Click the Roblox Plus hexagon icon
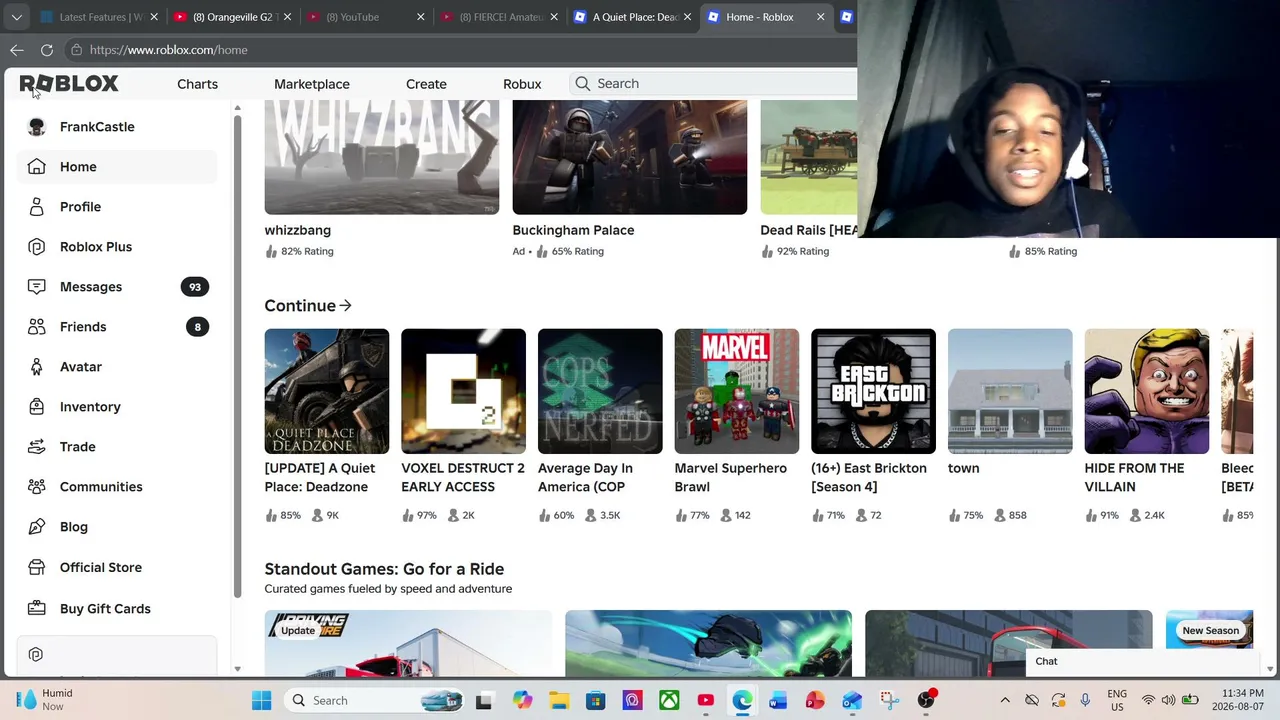The height and width of the screenshot is (720, 1280). 37,247
